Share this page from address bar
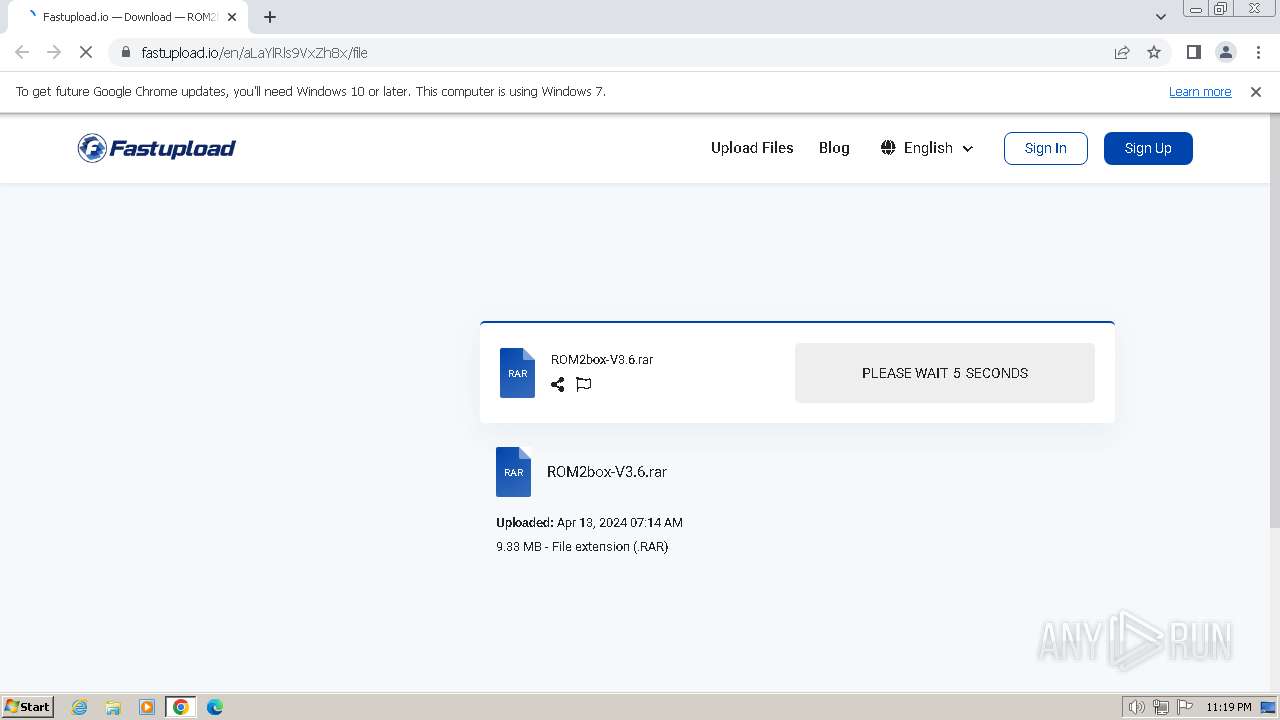The image size is (1280, 720). click(x=1122, y=52)
